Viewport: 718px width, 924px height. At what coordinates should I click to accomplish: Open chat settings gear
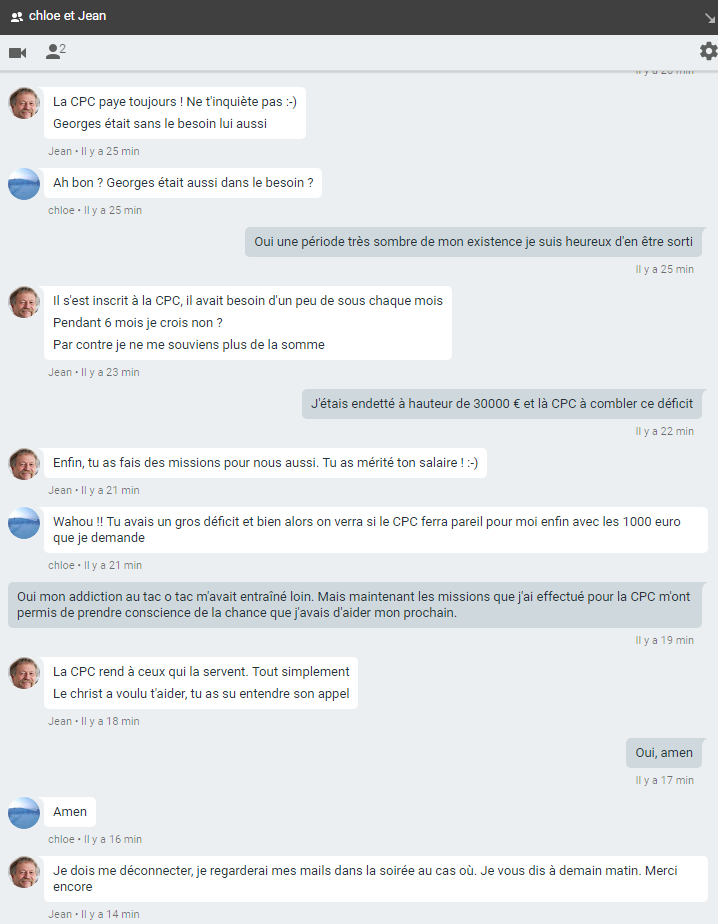pos(708,51)
